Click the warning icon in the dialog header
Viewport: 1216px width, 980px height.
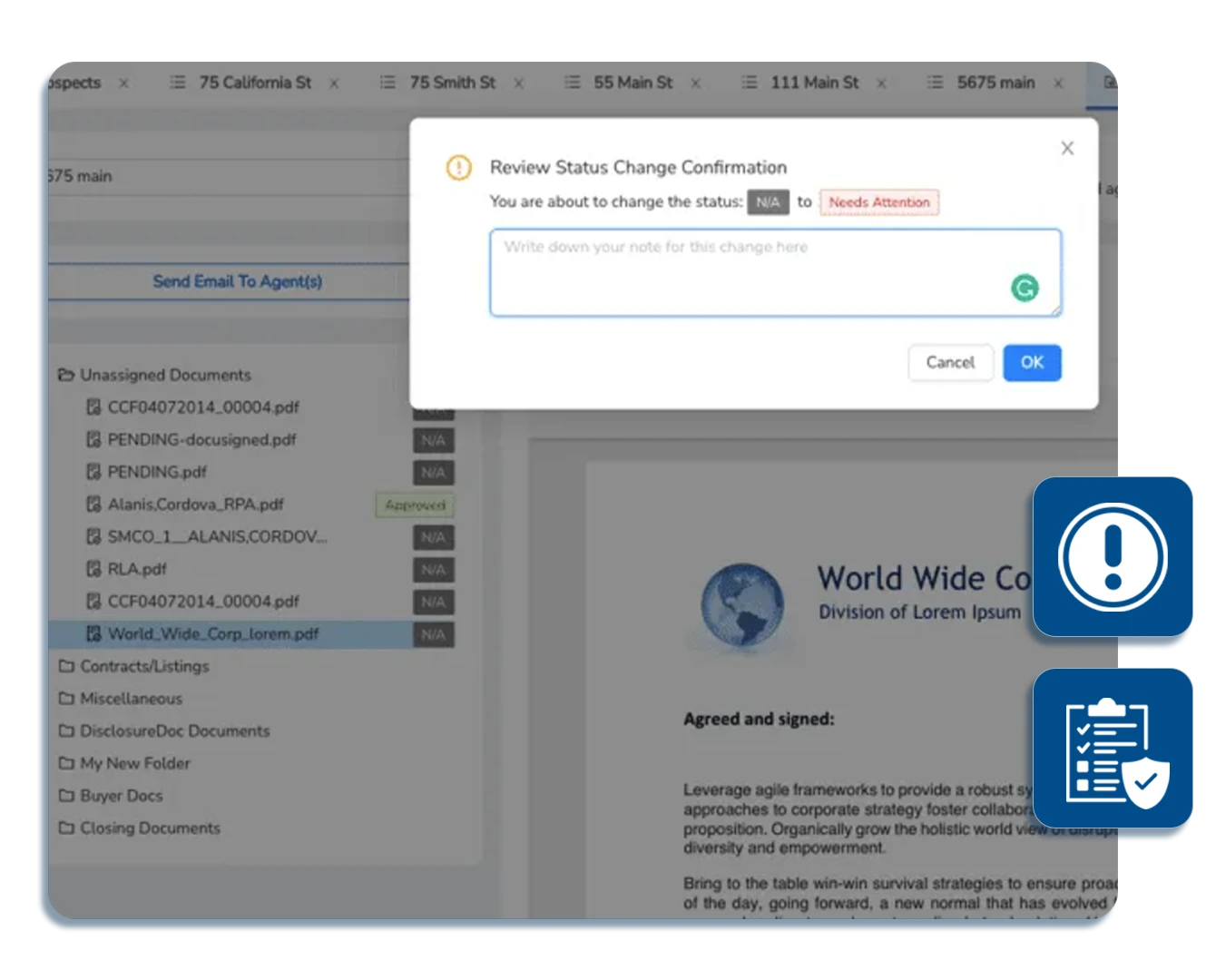point(459,168)
